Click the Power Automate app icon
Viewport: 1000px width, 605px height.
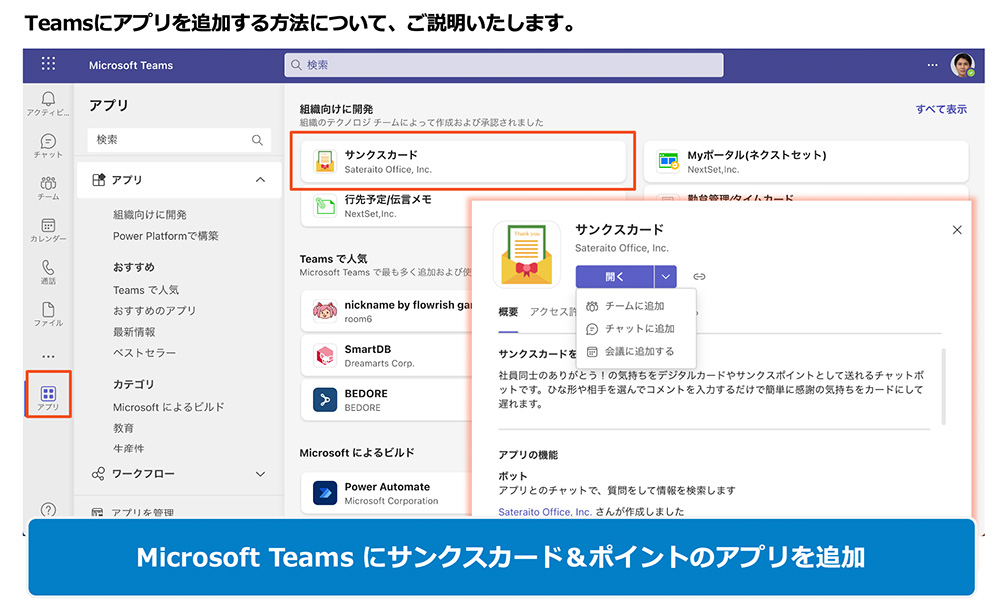(x=325, y=493)
